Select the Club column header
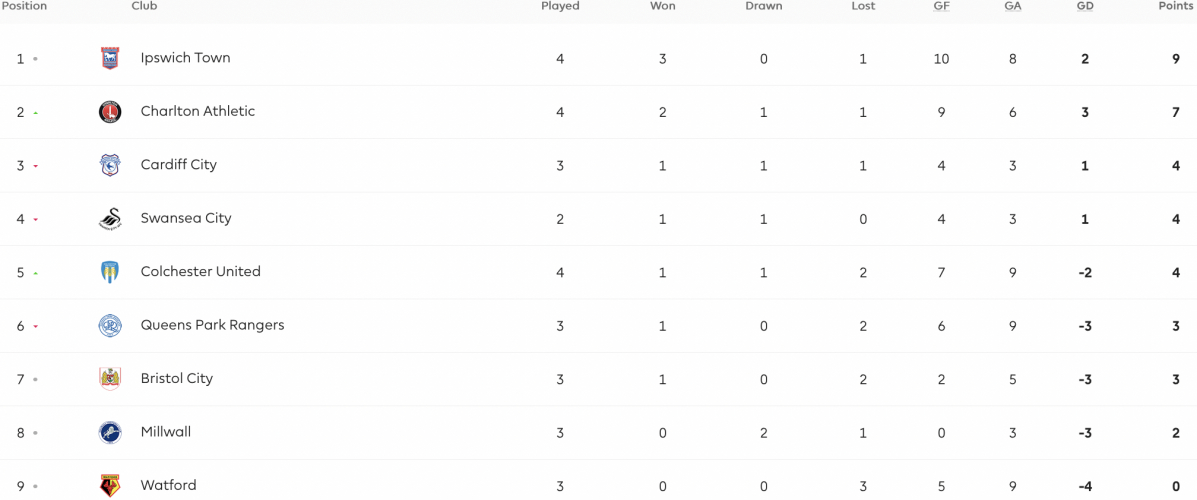This screenshot has height=500, width=1197. pyautogui.click(x=145, y=6)
